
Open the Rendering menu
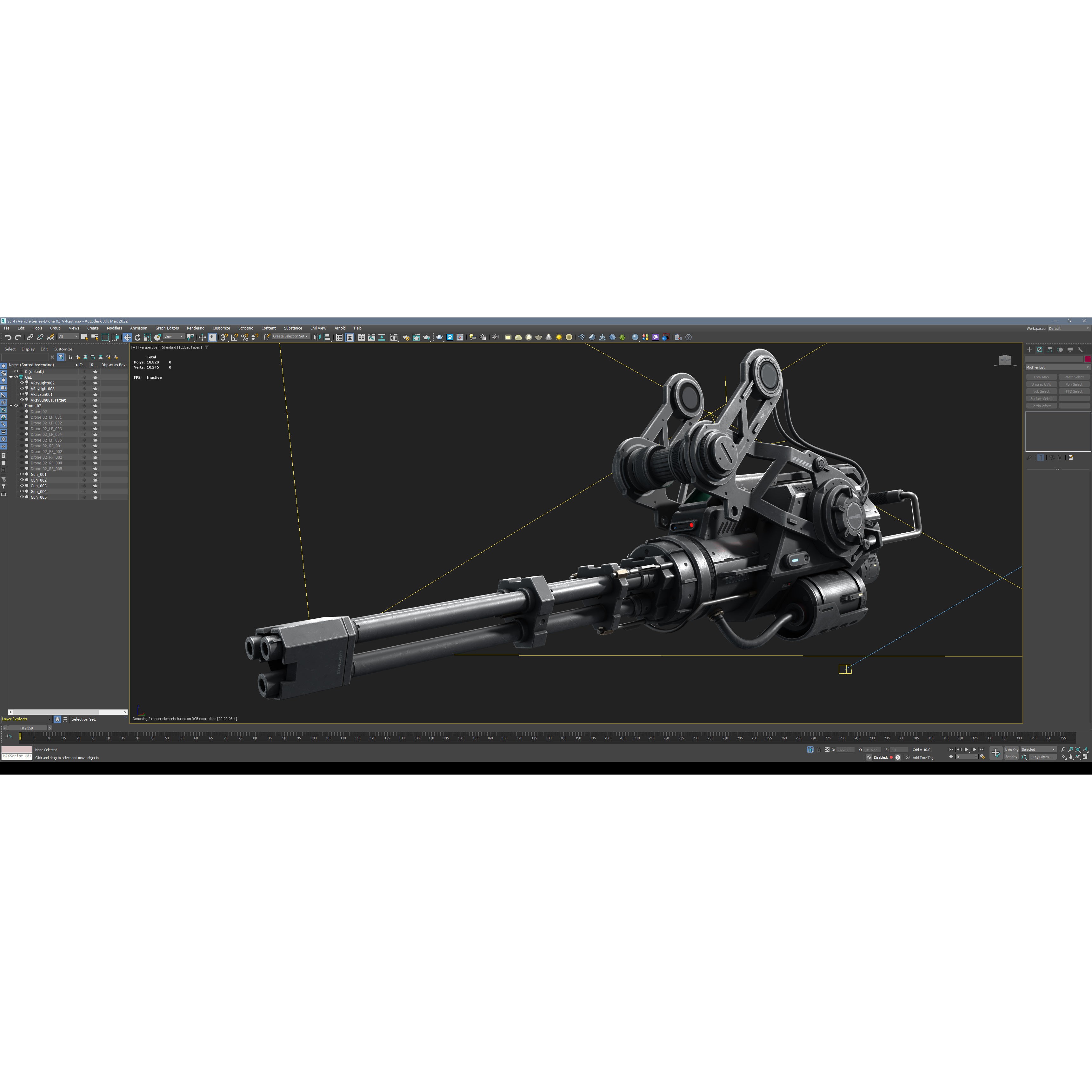pos(196,328)
